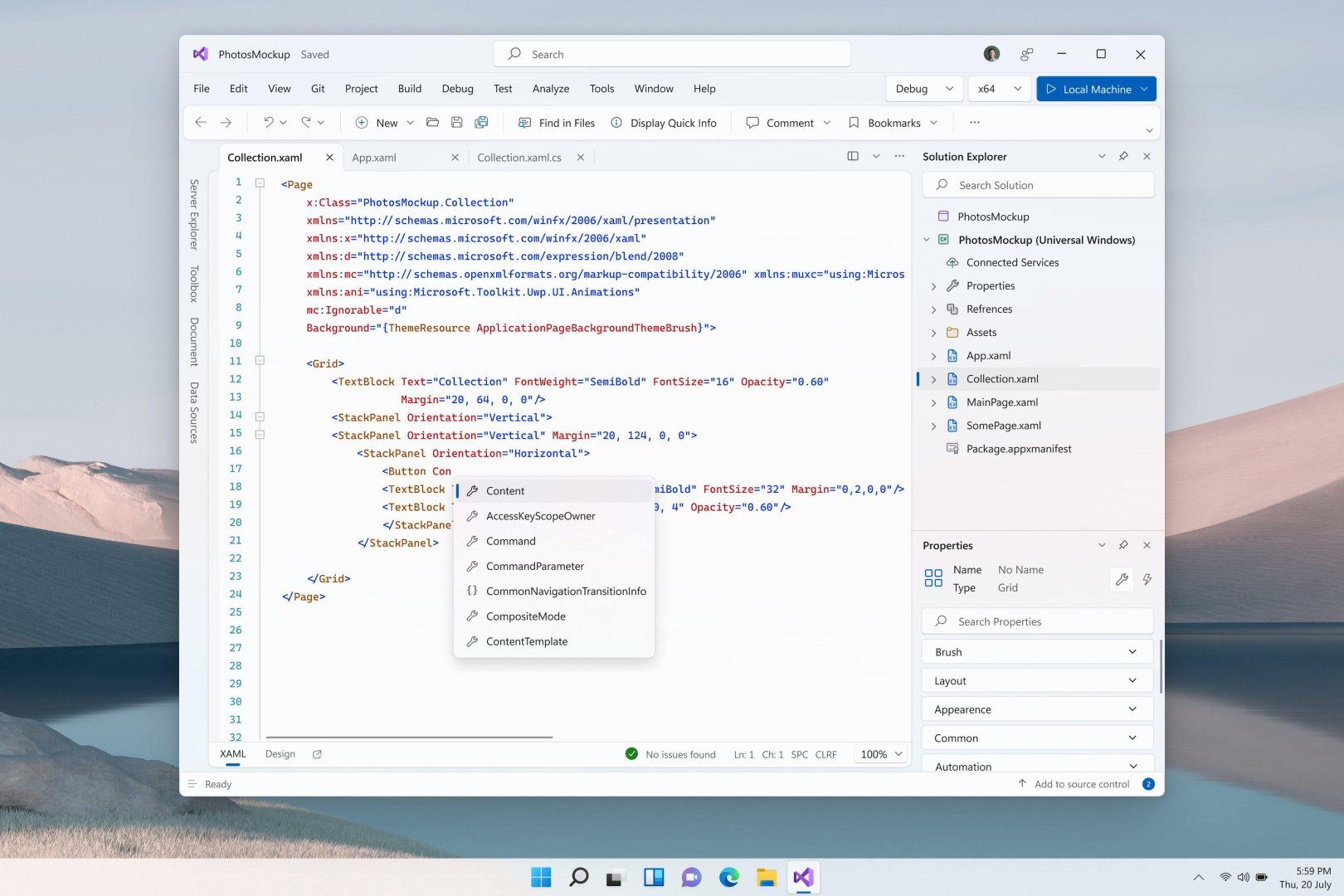This screenshot has width=1344, height=896.
Task: Collapse the Grid element at line 11
Action: (260, 361)
